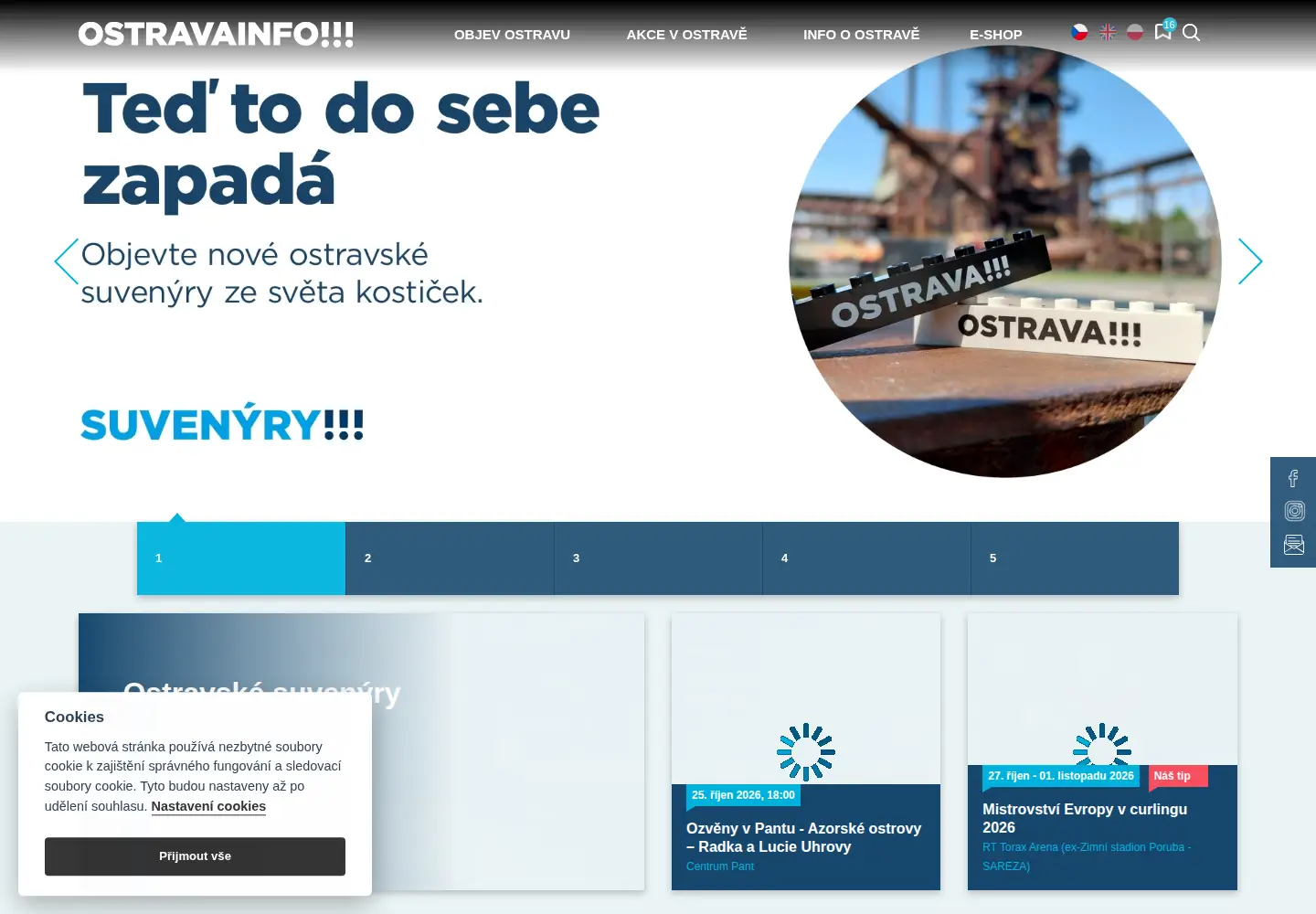Open saved bookmarks with 16 badge
Image resolution: width=1316 pixels, height=914 pixels.
point(1163,30)
